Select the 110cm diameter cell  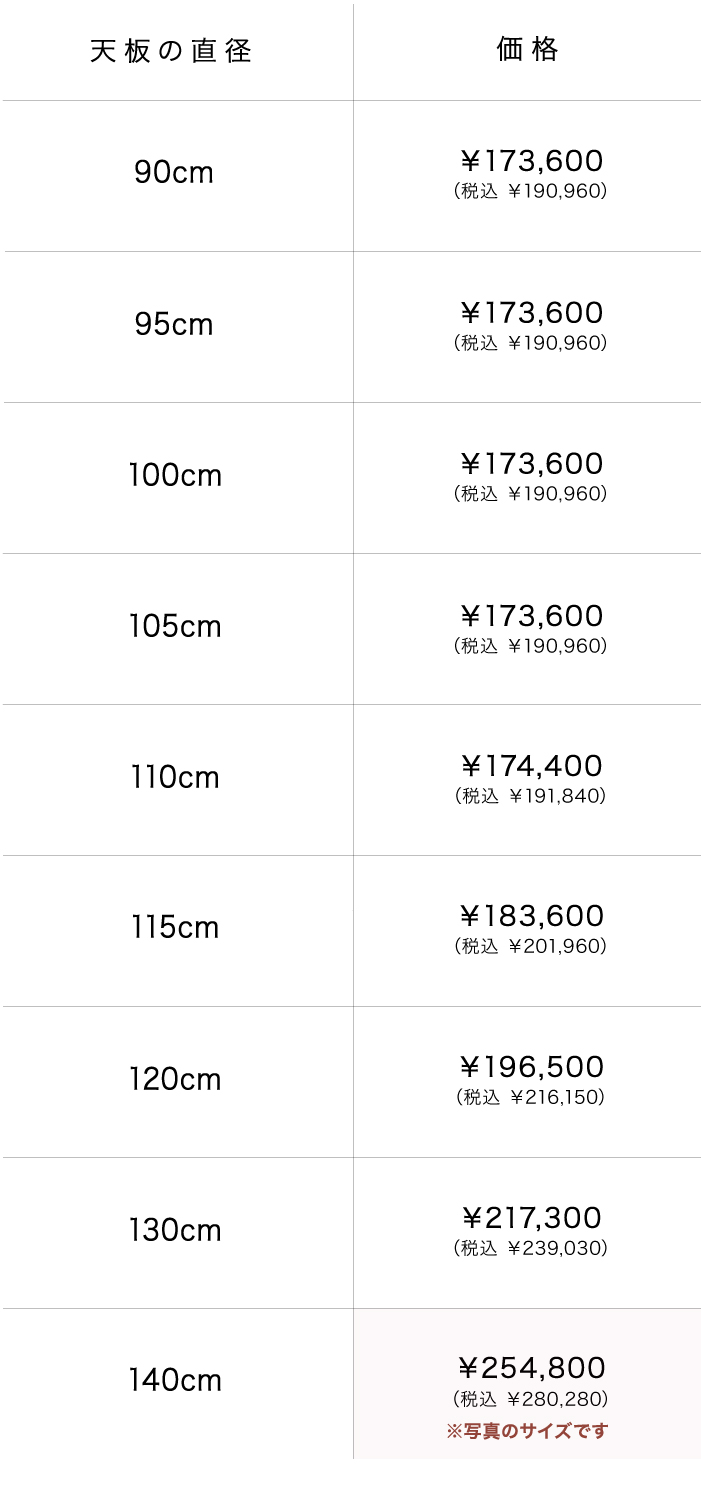click(x=174, y=778)
